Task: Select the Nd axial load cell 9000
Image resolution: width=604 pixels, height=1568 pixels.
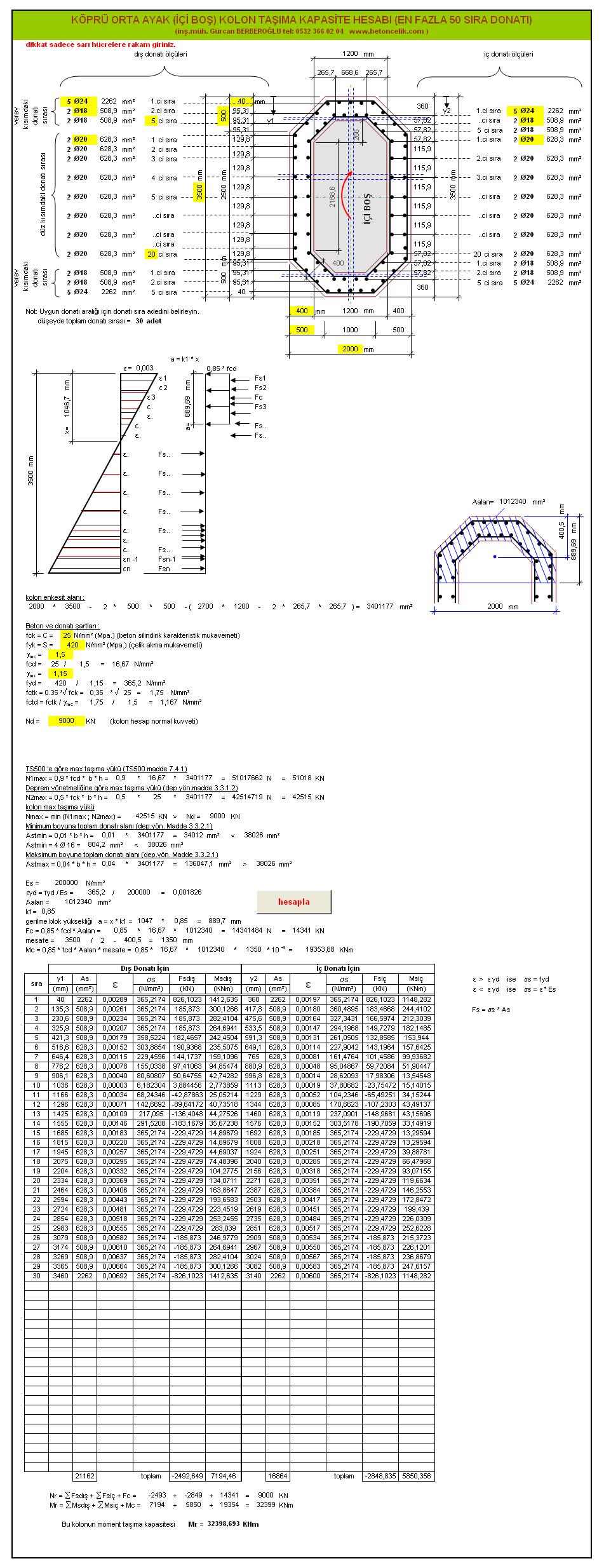Action: pyautogui.click(x=67, y=721)
